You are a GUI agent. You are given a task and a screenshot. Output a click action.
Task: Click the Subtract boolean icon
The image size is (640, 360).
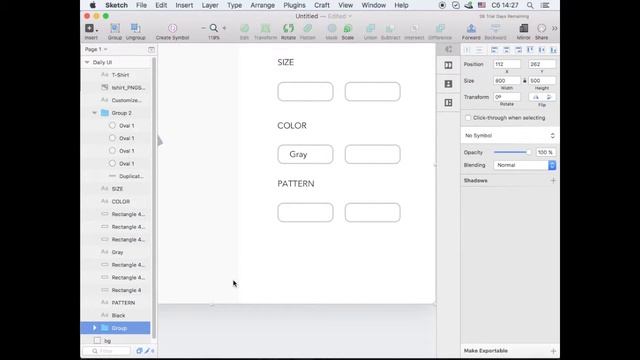pyautogui.click(x=390, y=28)
